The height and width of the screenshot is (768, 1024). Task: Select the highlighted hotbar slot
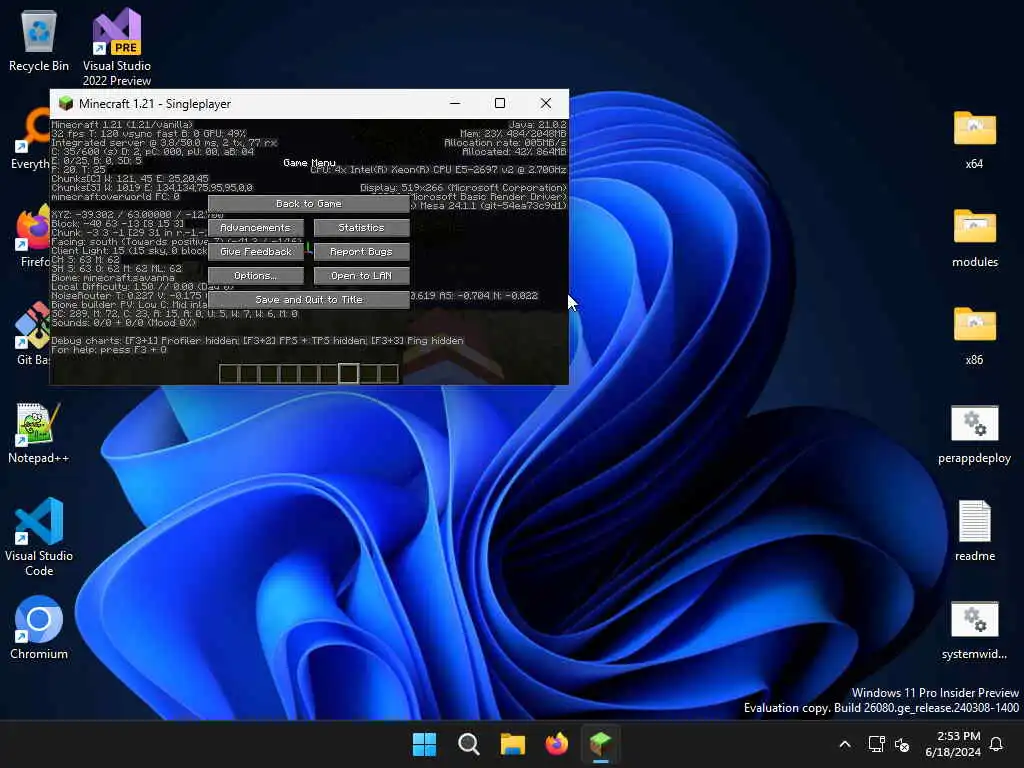click(x=348, y=374)
